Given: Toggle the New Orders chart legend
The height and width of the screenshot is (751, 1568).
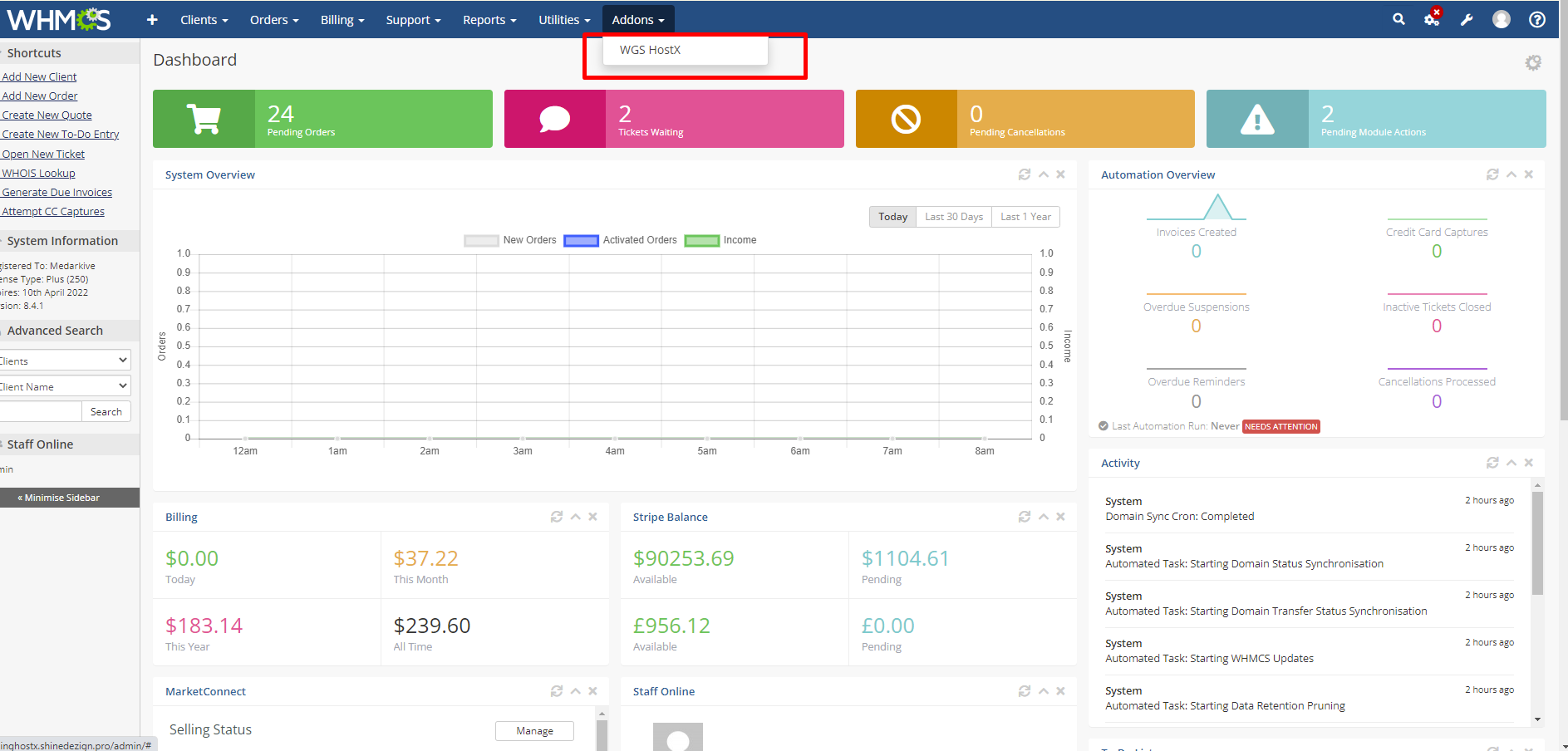Looking at the screenshot, I should [x=510, y=240].
